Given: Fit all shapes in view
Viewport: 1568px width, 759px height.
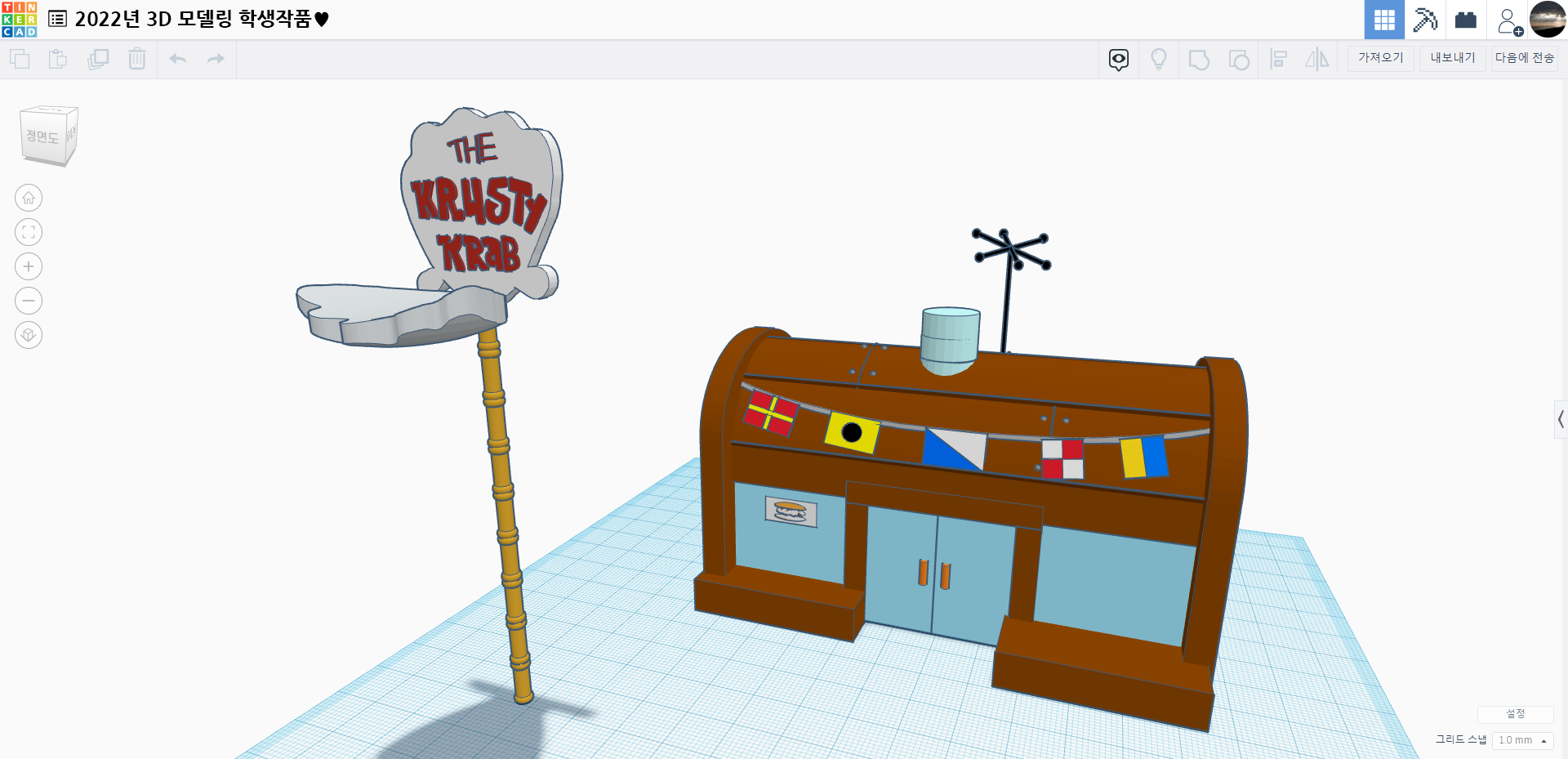Looking at the screenshot, I should [x=29, y=232].
